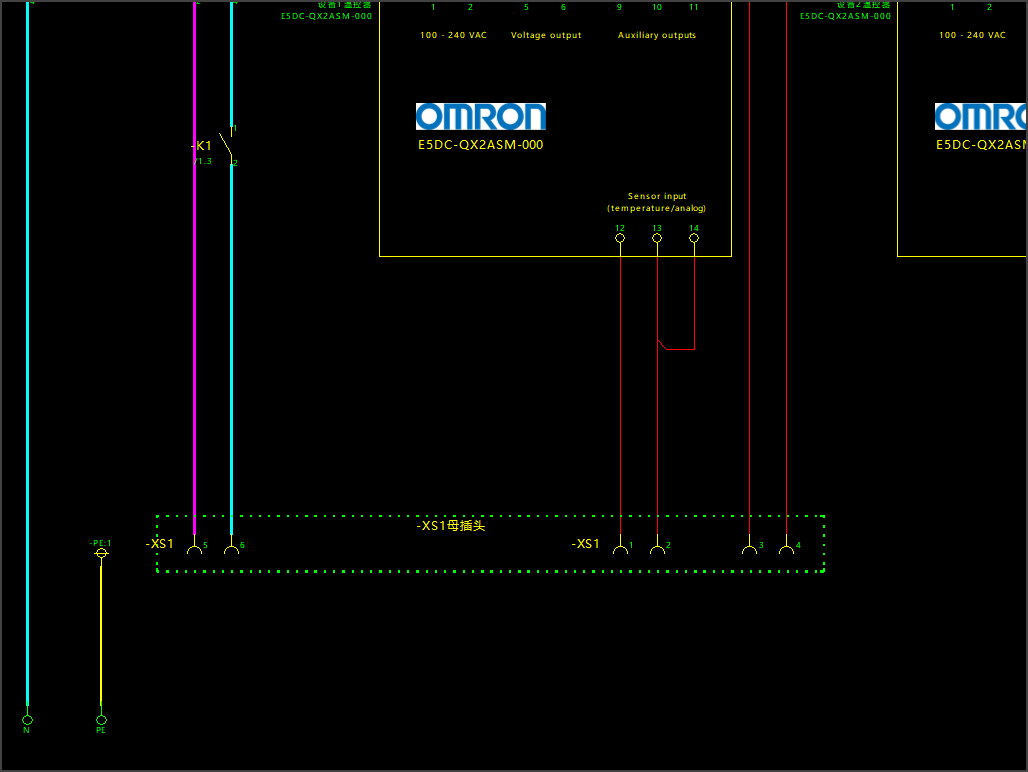
Task: Select XS1 connector pin 5 symbol
Action: [195, 546]
